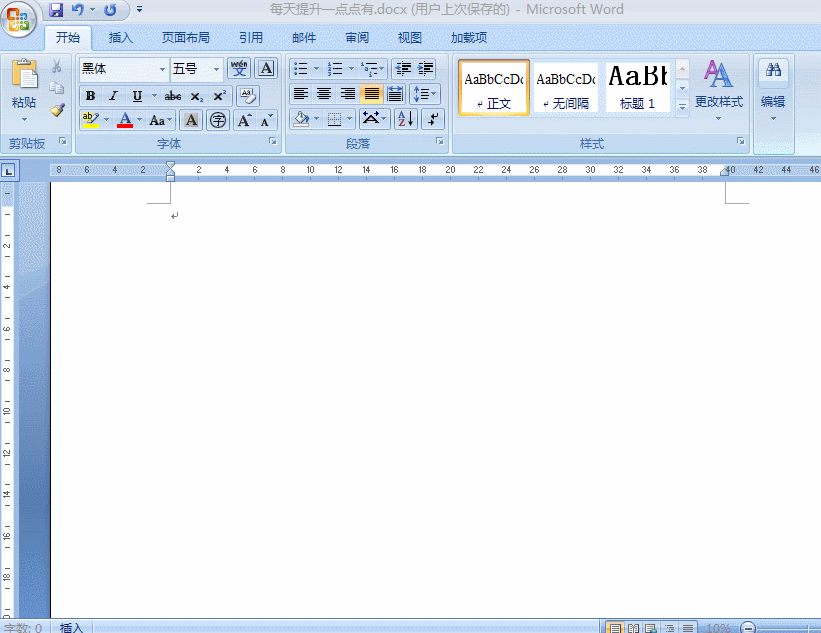The width and height of the screenshot is (821, 633).
Task: Switch to the 页面布局 tab
Action: pyautogui.click(x=185, y=38)
